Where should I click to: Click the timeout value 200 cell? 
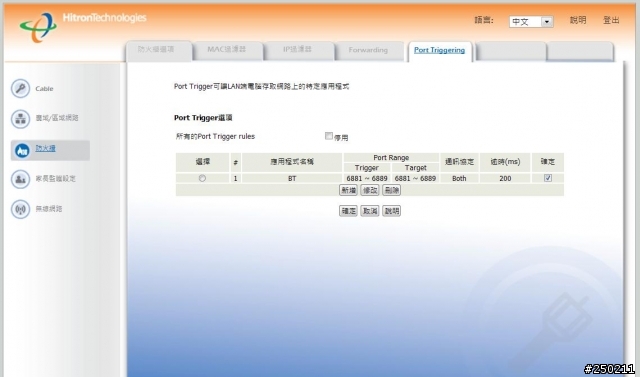505,178
